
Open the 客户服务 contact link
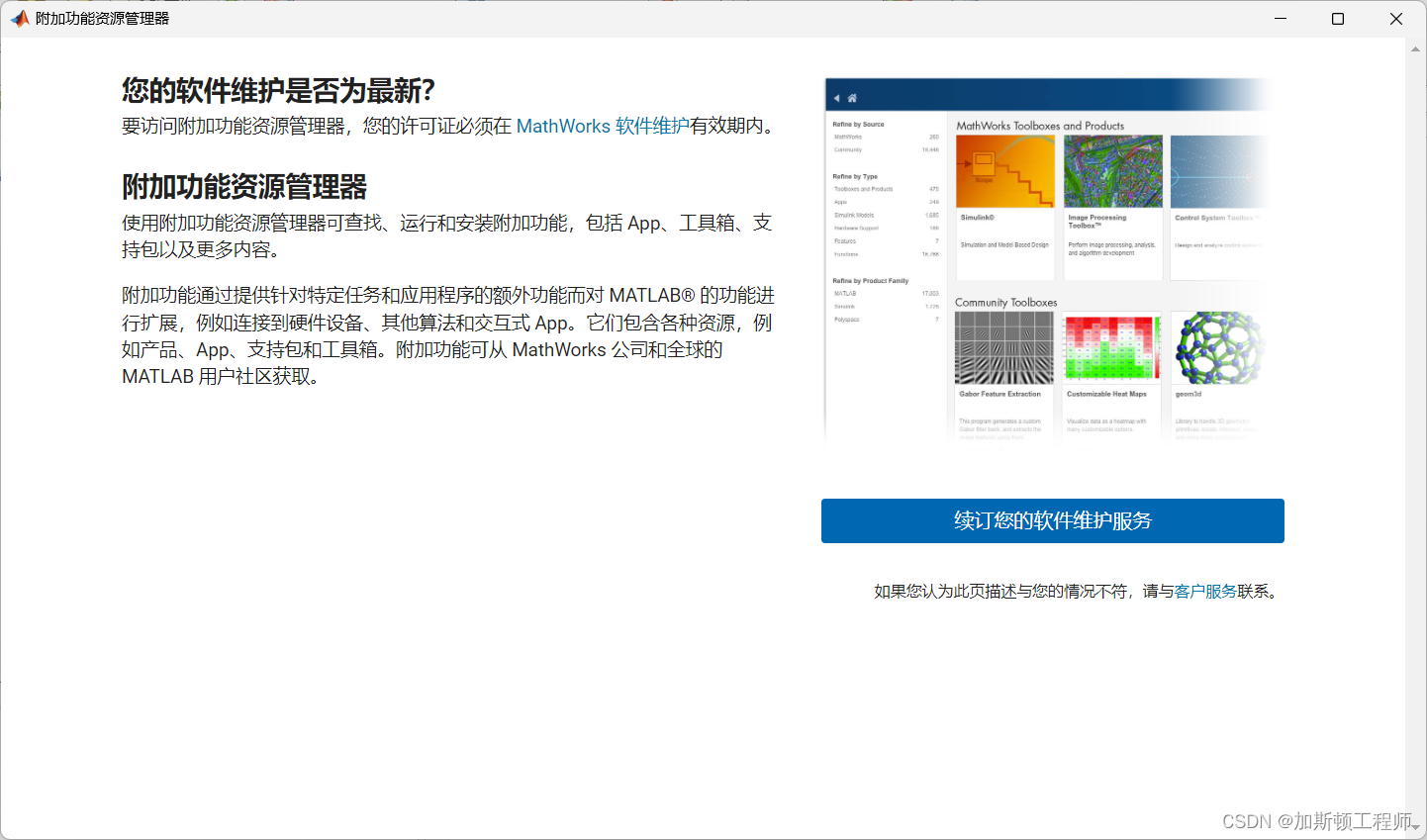click(1205, 591)
